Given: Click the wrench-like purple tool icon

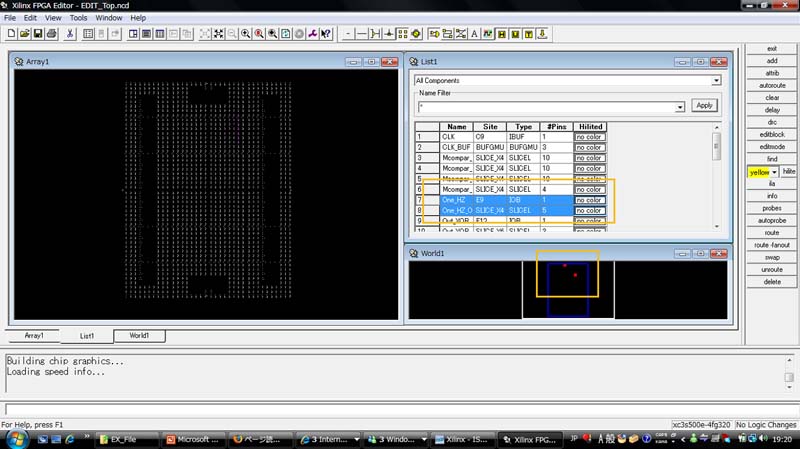Looking at the screenshot, I should [312, 34].
